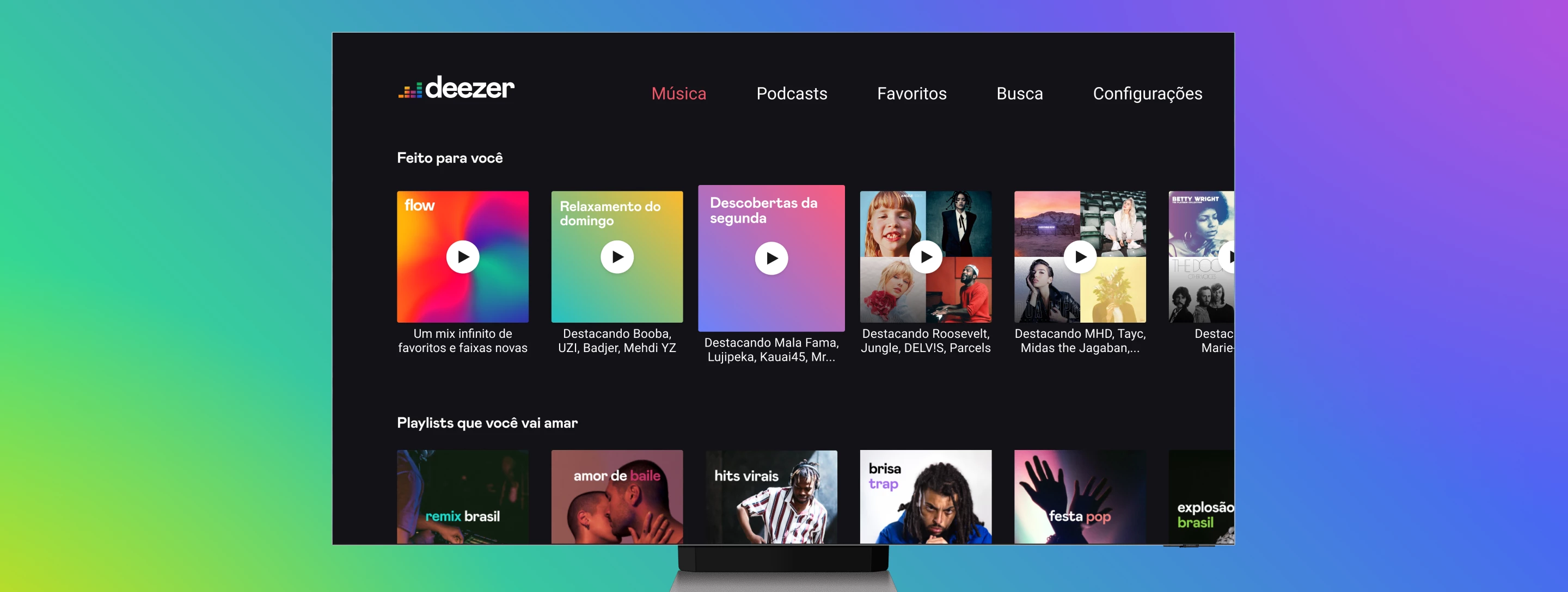
Task: Switch to the Podcasts tab
Action: point(791,93)
